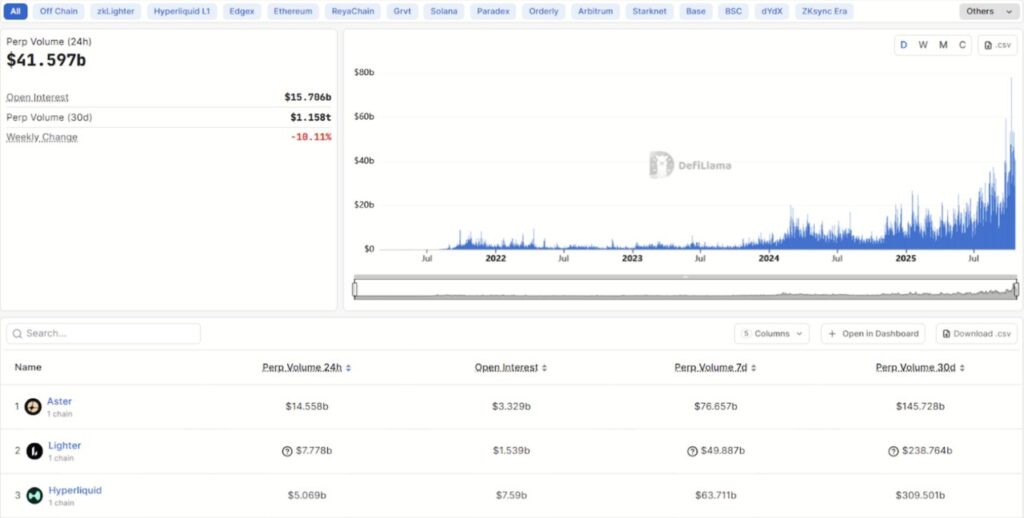
Task: Switch chart to Daily (D) interval
Action: click(904, 46)
